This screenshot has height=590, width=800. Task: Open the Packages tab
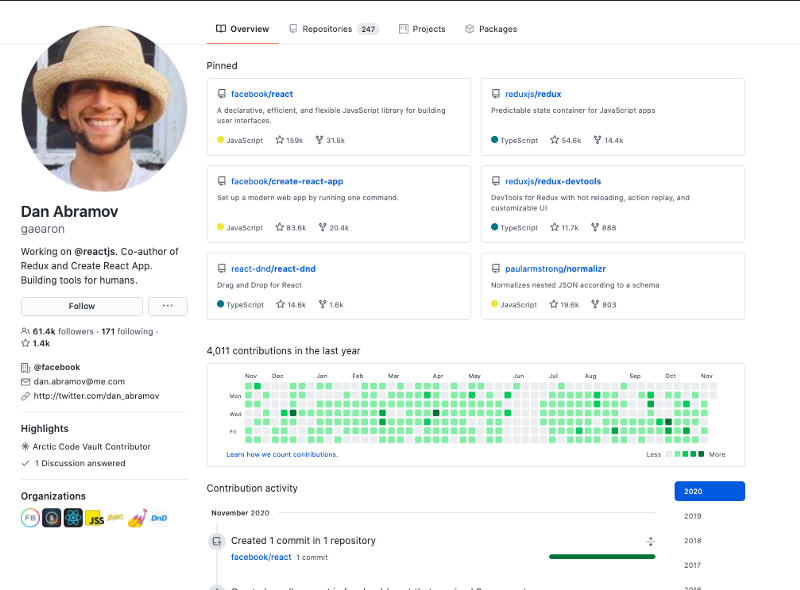pyautogui.click(x=491, y=29)
